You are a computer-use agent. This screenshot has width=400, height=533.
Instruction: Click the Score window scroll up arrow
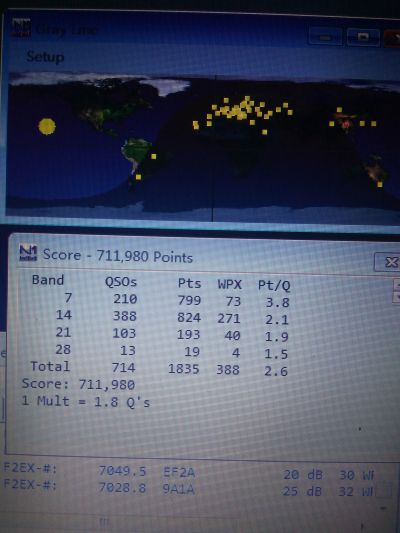click(396, 285)
